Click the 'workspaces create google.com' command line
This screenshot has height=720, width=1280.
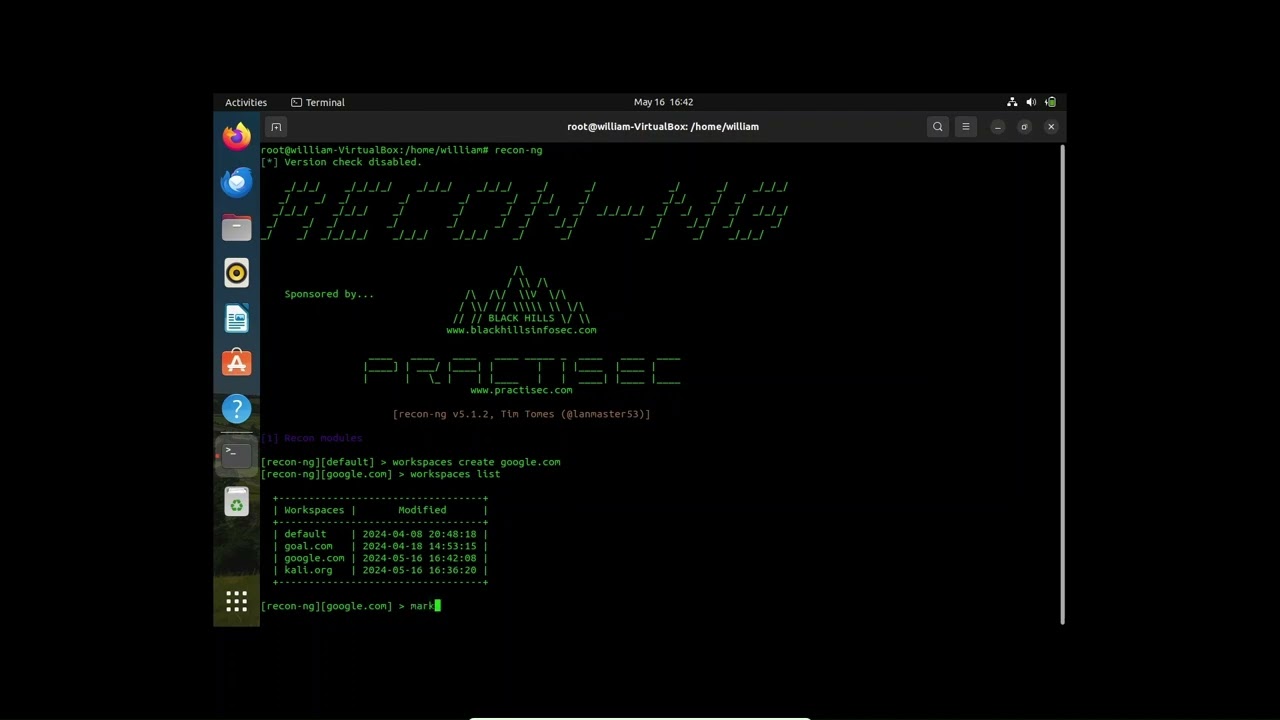[x=411, y=462]
